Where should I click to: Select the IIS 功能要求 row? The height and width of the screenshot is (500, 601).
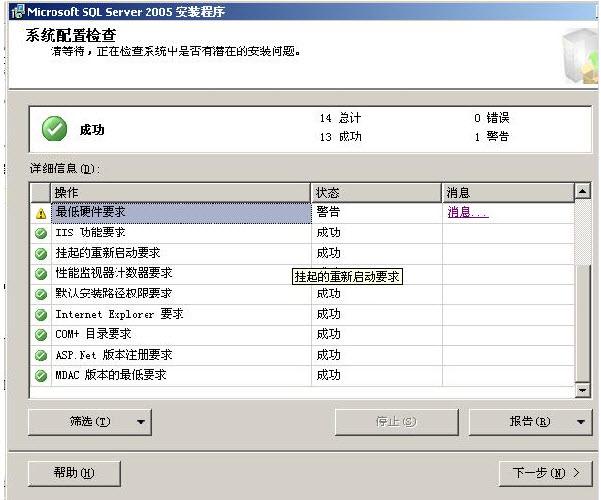tap(302, 233)
